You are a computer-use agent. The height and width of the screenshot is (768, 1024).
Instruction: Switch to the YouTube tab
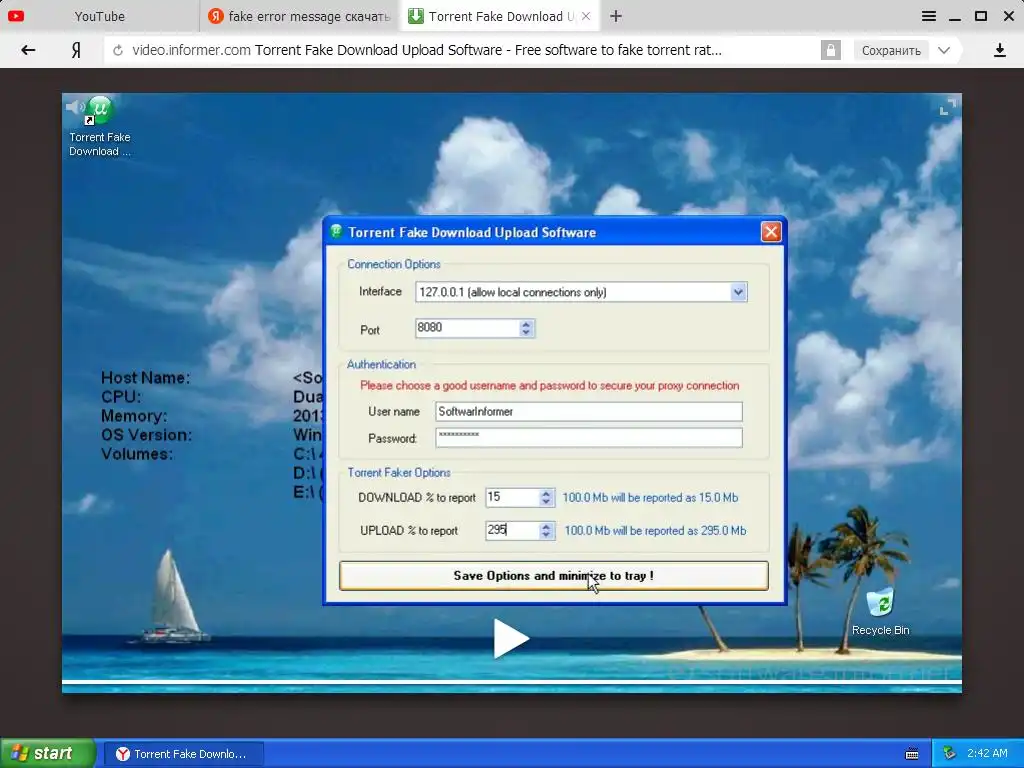point(99,16)
